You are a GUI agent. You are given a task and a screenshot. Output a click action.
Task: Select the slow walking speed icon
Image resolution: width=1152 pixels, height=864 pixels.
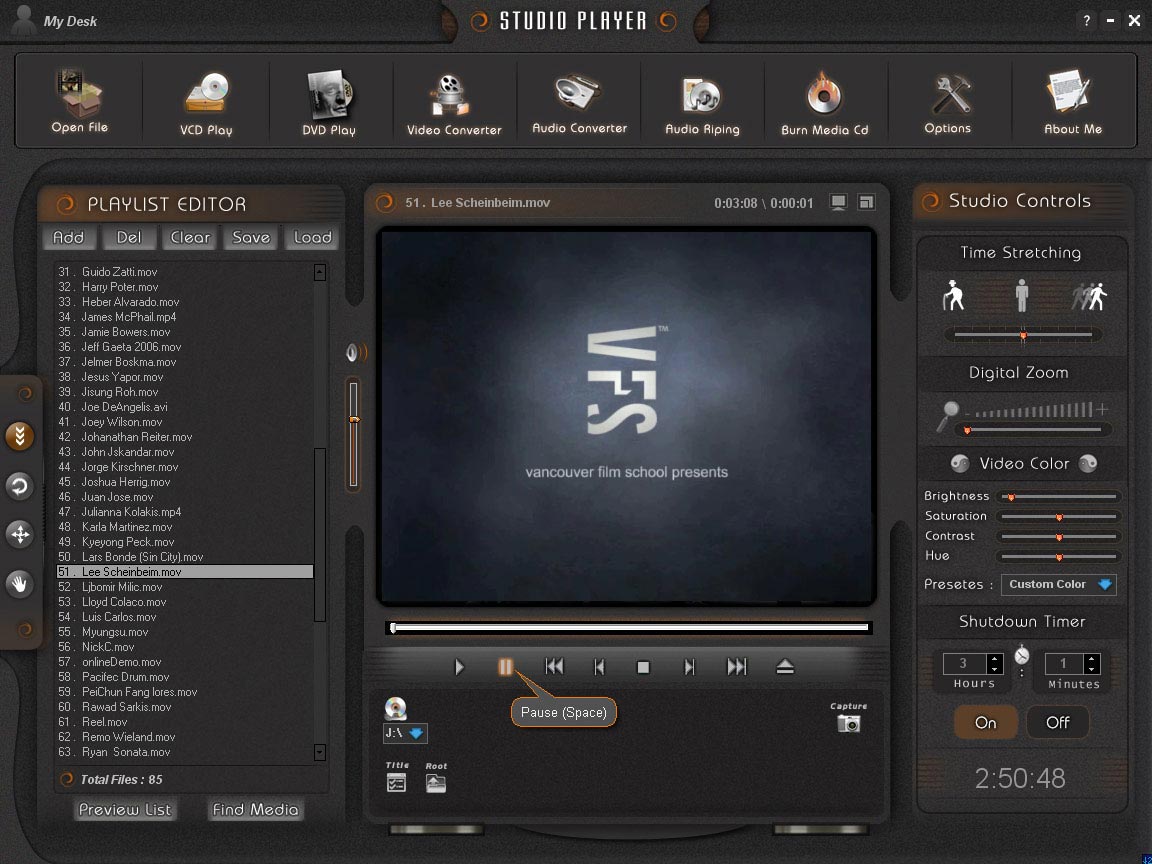(x=954, y=295)
